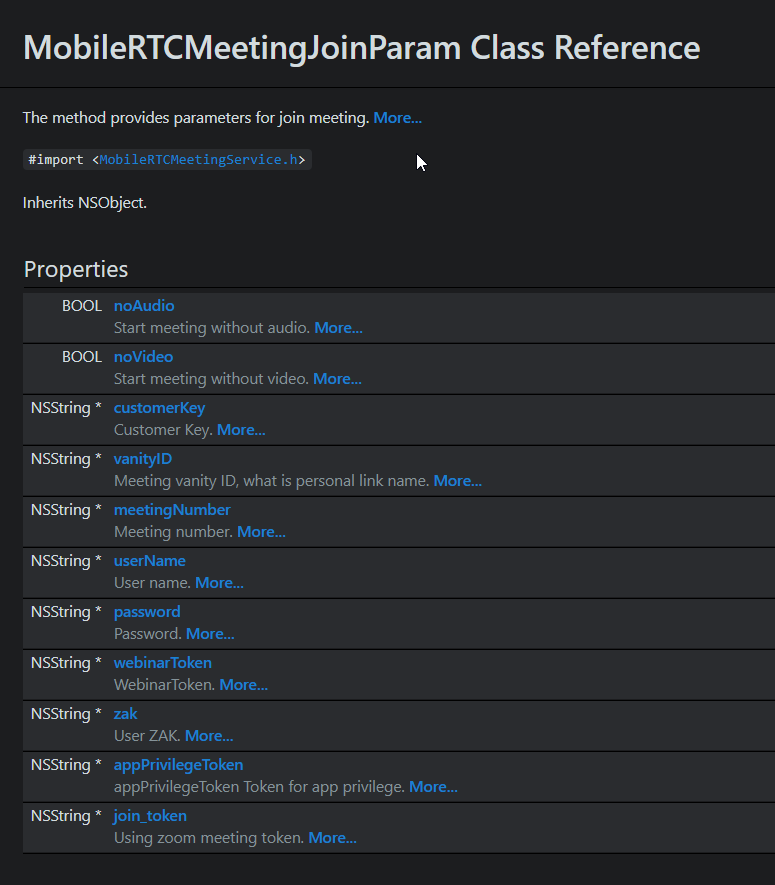Click More beside 'User ZAK.' description

(209, 736)
